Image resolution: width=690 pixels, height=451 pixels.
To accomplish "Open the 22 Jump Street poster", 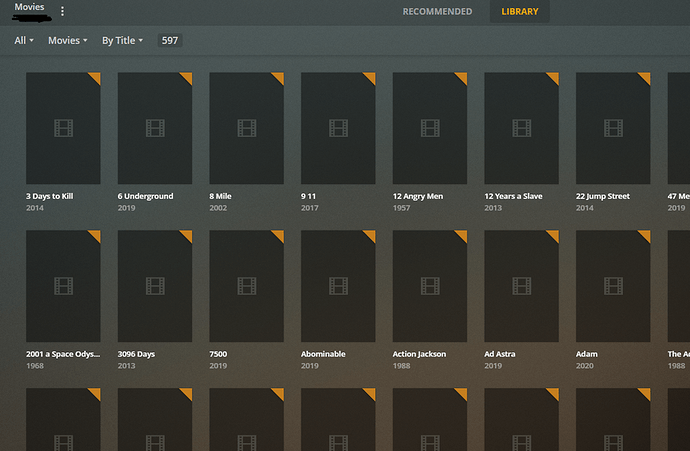I will [613, 128].
